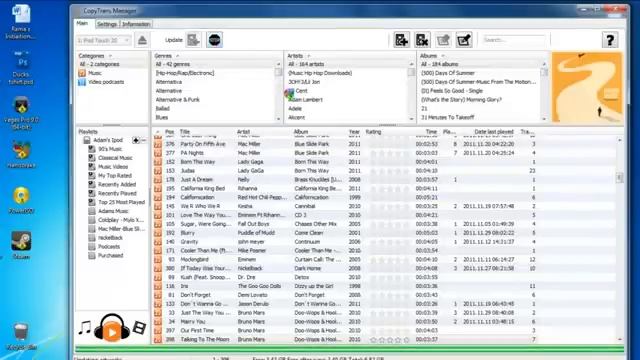Open the Artists header dropdown arrow
This screenshot has height=360, width=640.
(x=309, y=56)
